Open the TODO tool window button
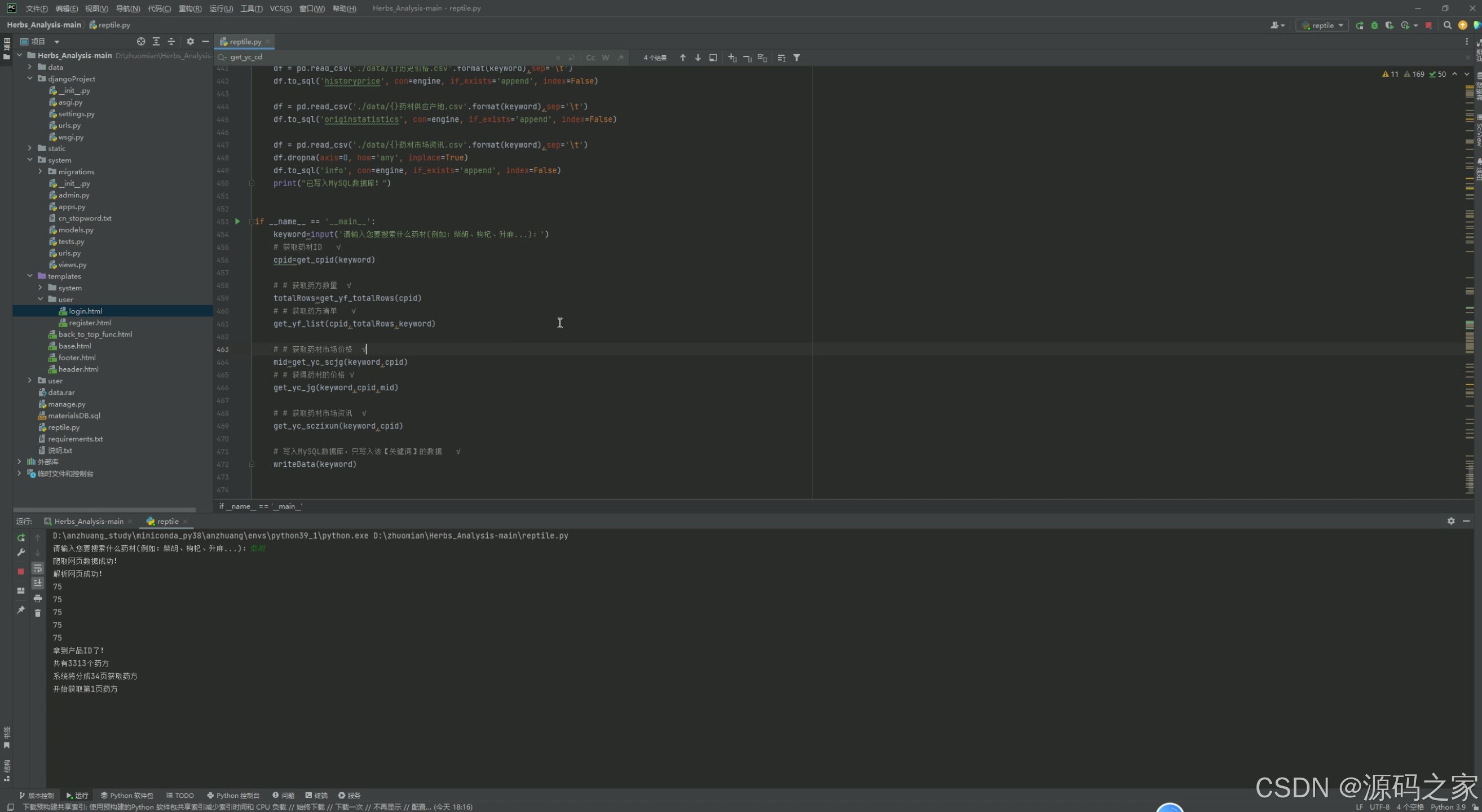Screen dimensions: 1482x812 180,795
